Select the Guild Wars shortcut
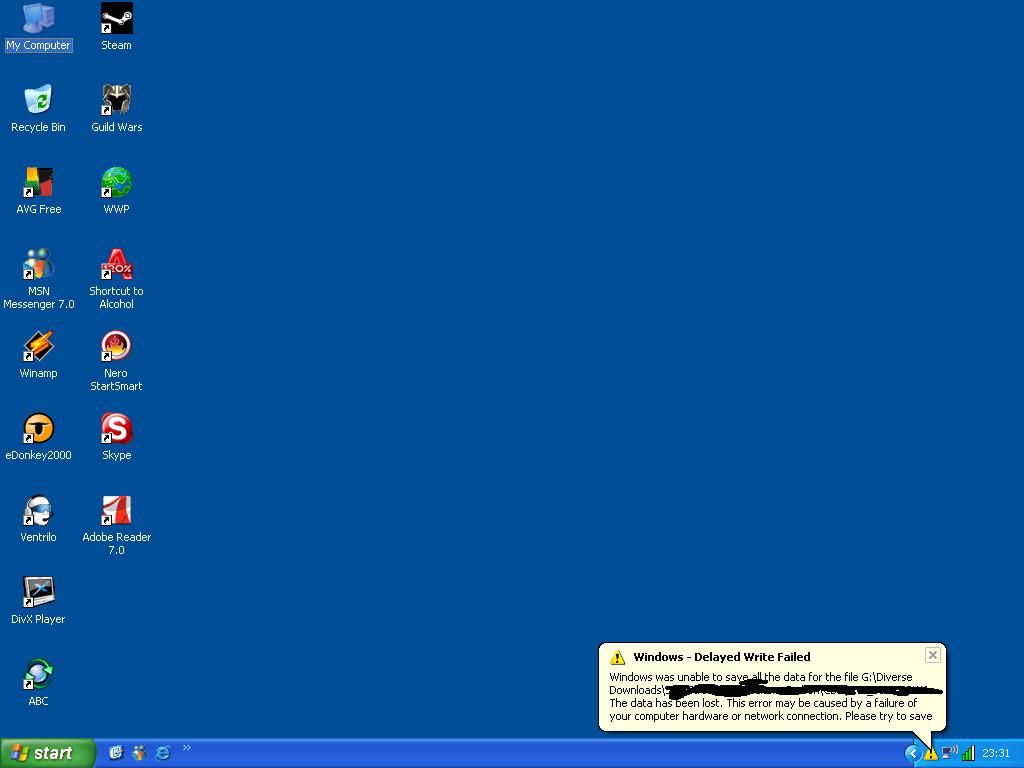The image size is (1024, 768). click(116, 108)
